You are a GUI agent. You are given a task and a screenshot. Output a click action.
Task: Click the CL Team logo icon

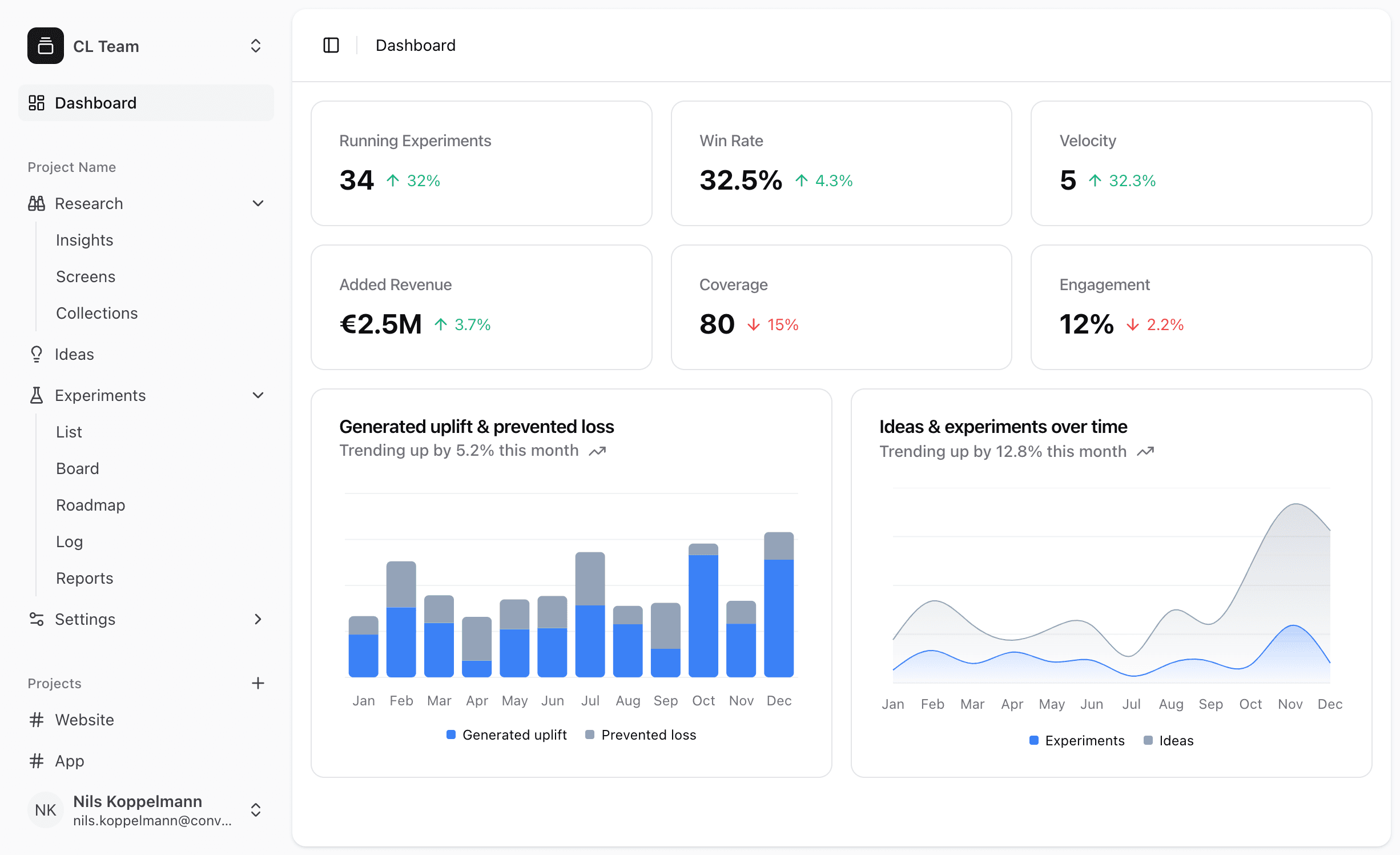coord(46,46)
